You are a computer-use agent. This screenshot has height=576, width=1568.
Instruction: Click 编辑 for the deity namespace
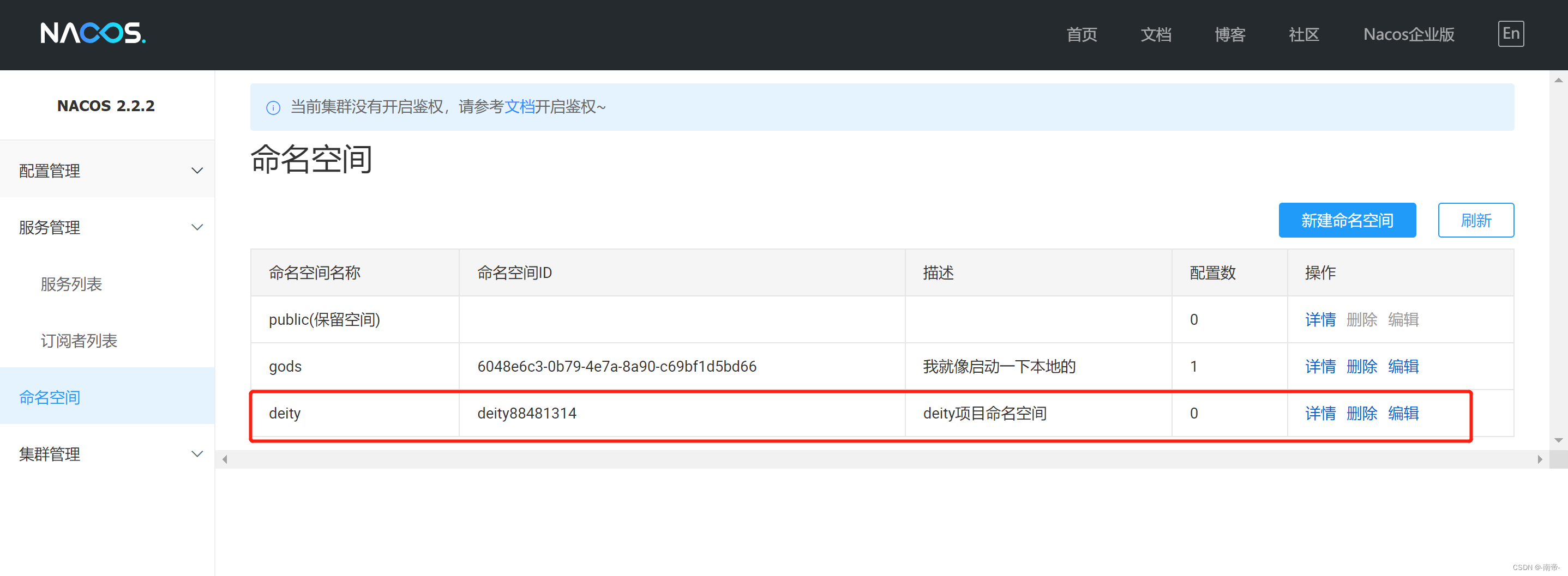pyautogui.click(x=1403, y=413)
